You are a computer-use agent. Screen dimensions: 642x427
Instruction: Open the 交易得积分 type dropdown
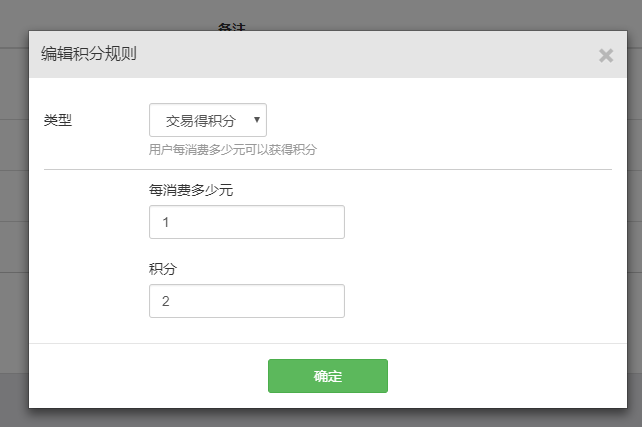(207, 120)
